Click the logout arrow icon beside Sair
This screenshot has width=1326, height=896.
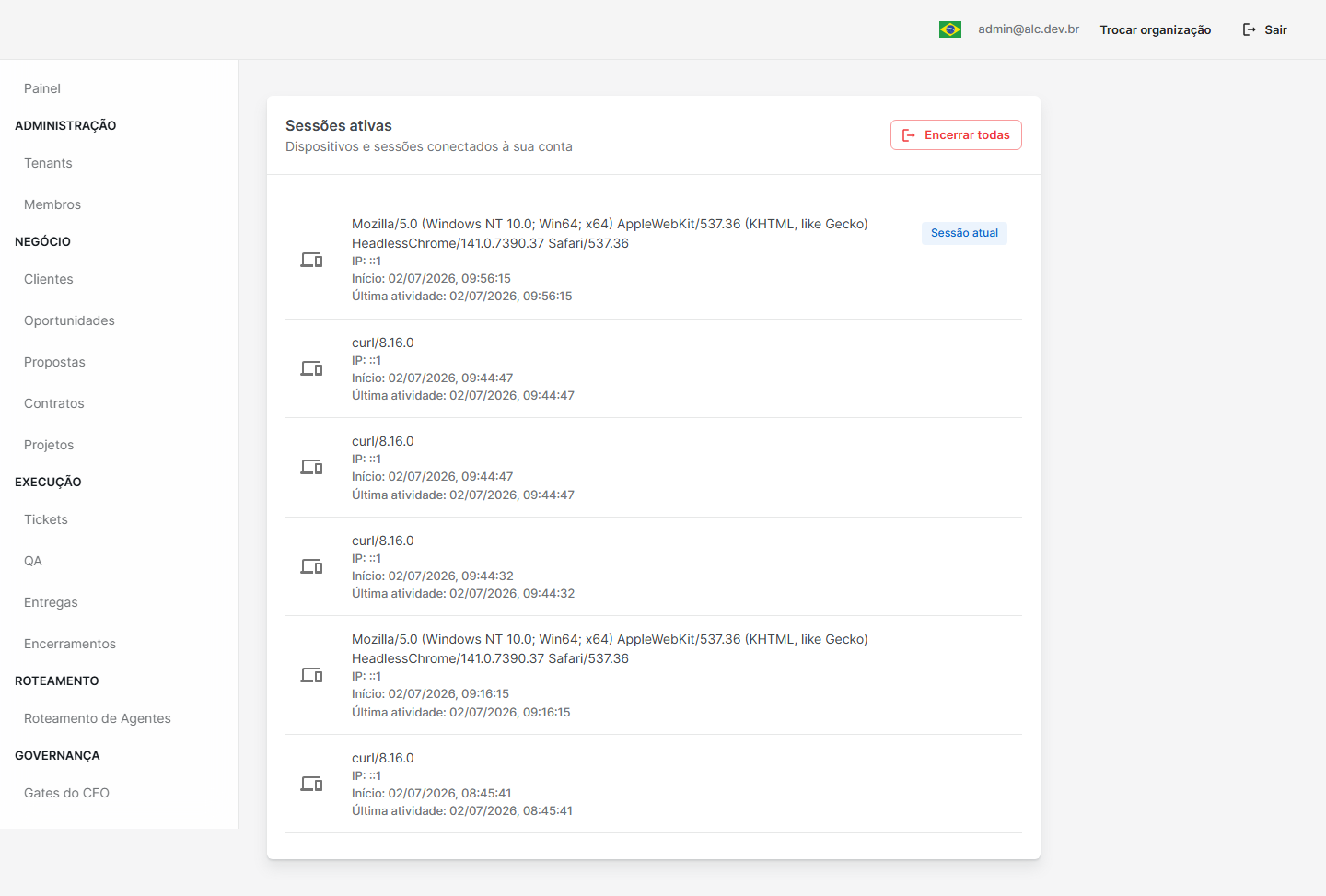coord(1250,29)
